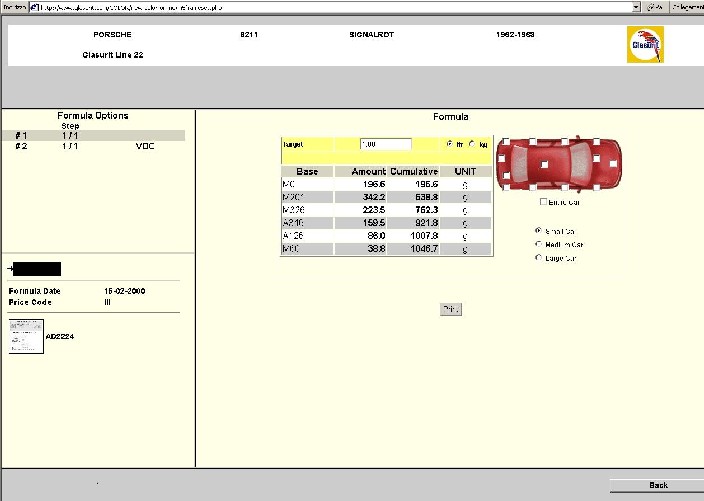Click the year range 1962-1963
Image resolution: width=704 pixels, height=501 pixels.
coord(515,35)
